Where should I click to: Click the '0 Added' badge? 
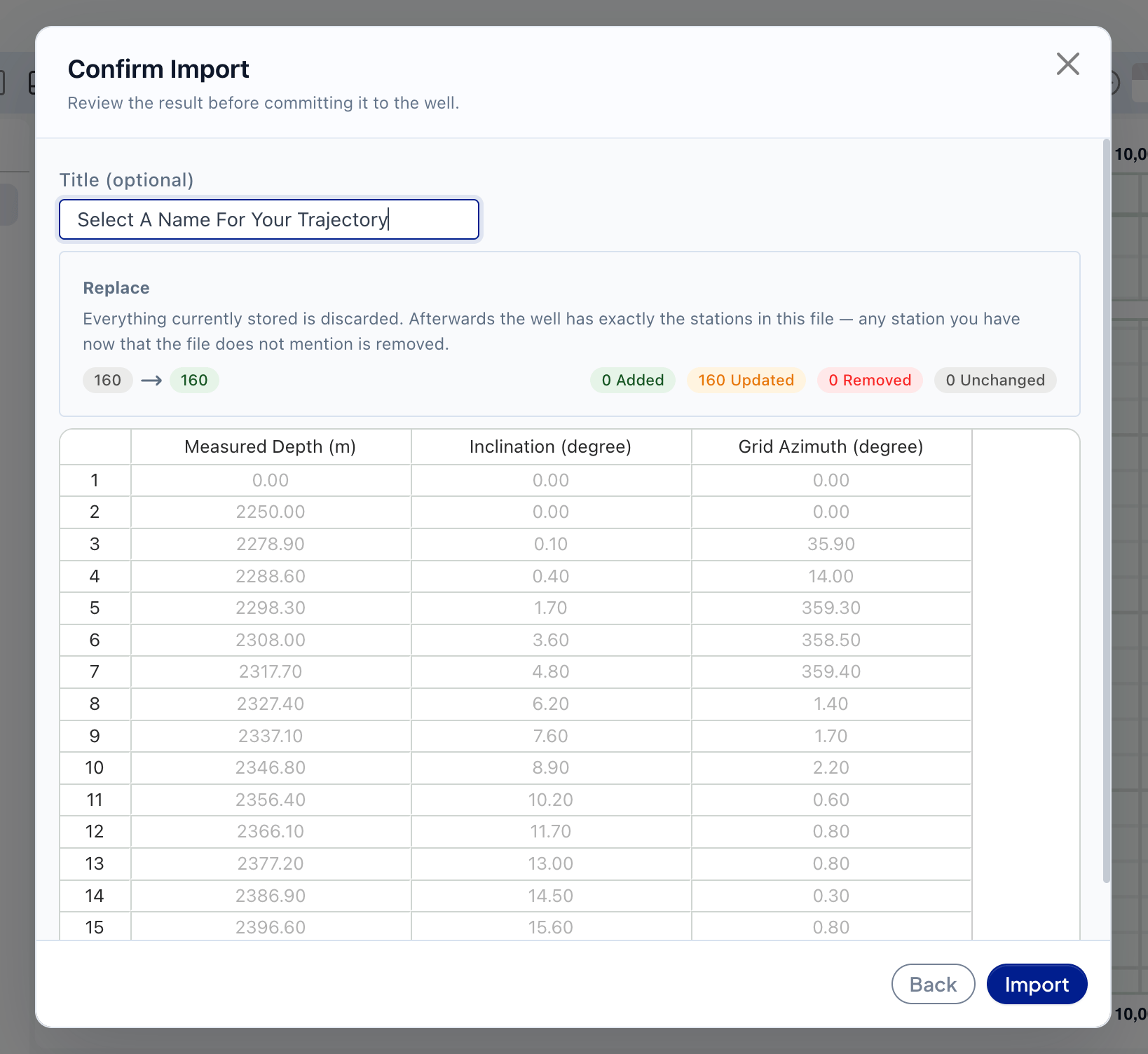click(x=633, y=380)
